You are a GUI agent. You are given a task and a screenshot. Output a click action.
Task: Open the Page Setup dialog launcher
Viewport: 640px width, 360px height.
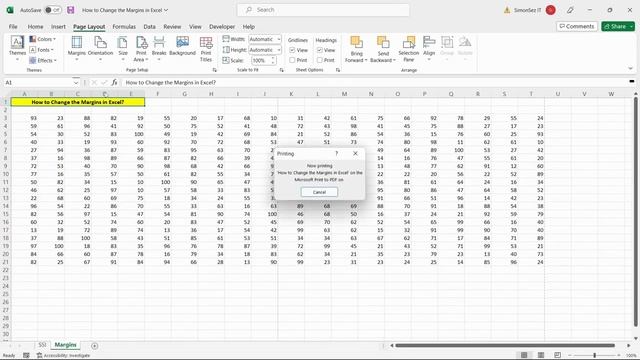coord(214,70)
